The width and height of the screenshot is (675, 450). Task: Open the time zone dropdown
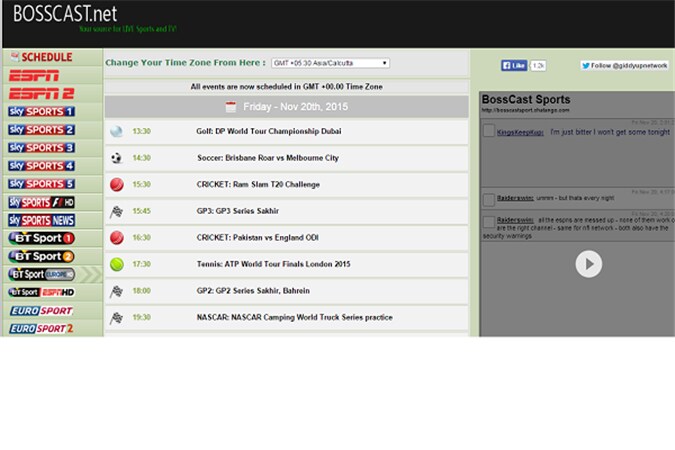(x=330, y=63)
